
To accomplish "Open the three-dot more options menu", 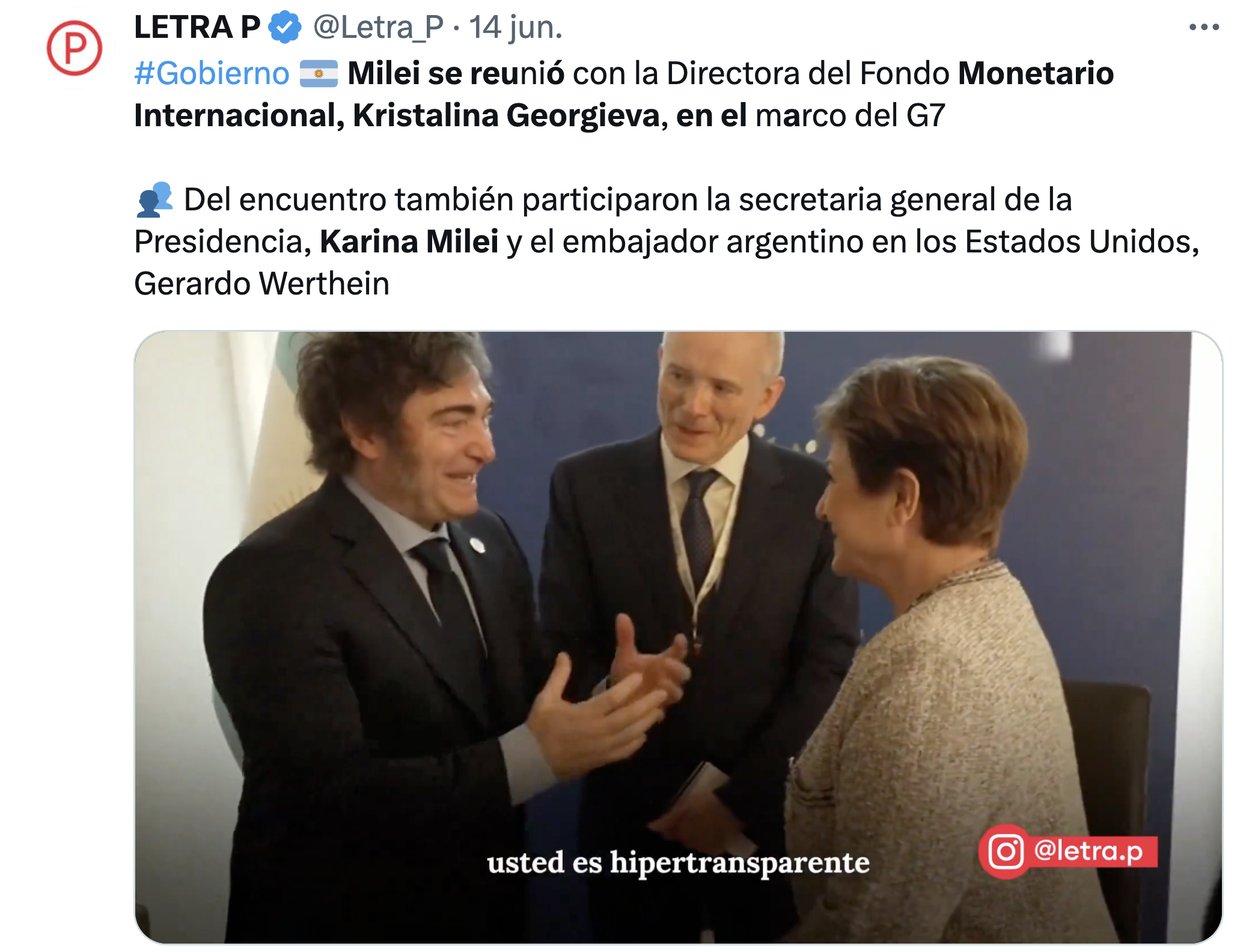I will tap(1204, 27).
